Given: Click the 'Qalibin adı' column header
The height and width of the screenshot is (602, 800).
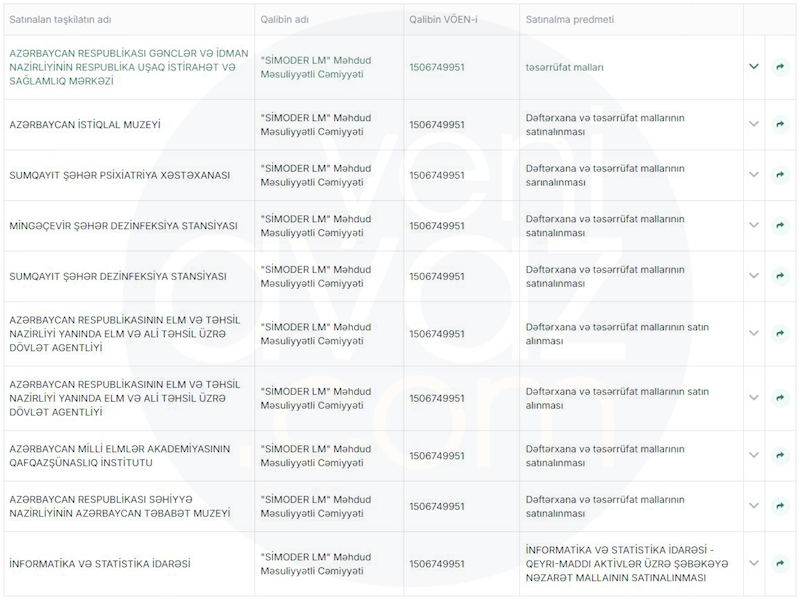Looking at the screenshot, I should tap(284, 19).
